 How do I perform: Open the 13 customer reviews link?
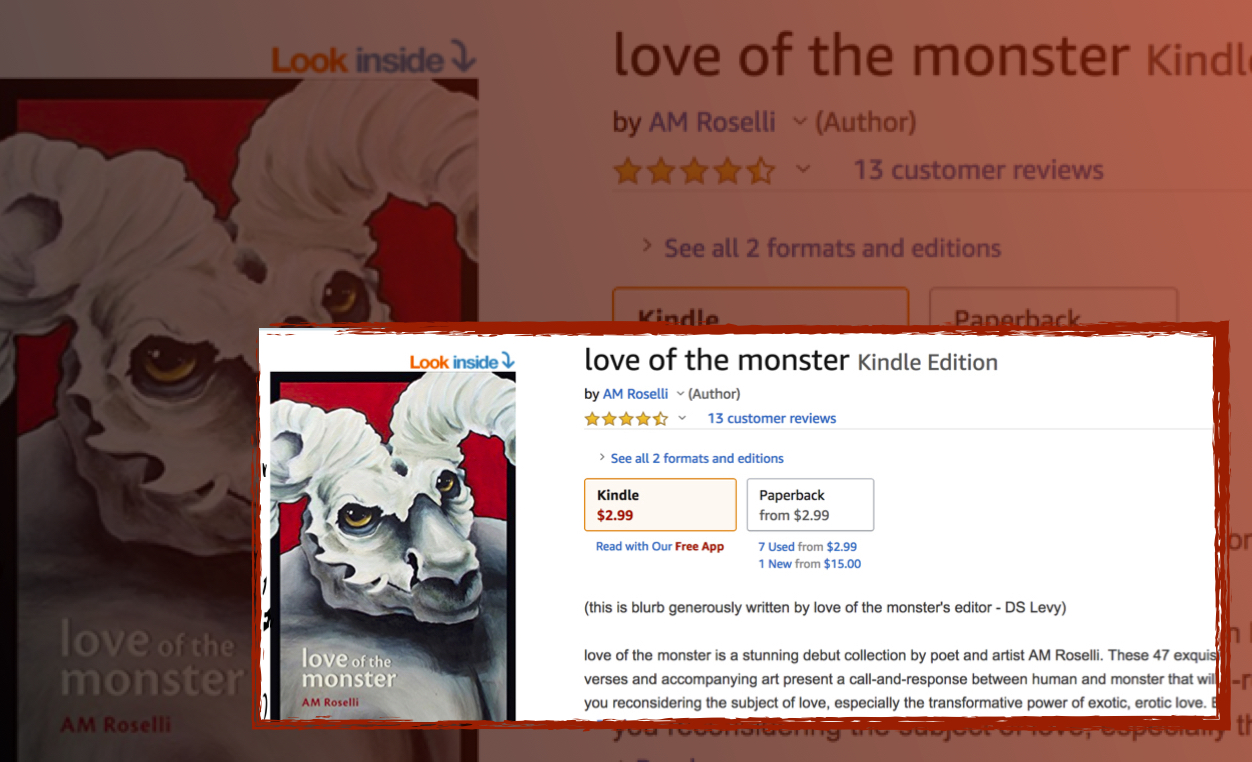click(772, 418)
